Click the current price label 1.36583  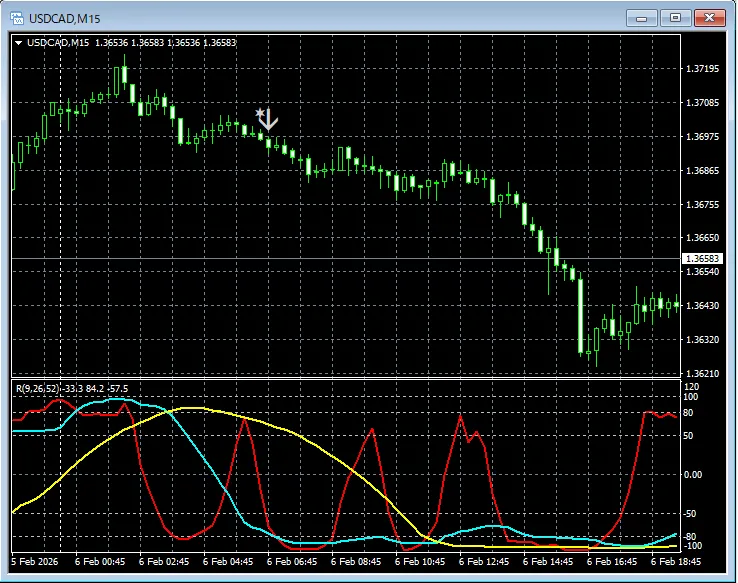tap(701, 258)
